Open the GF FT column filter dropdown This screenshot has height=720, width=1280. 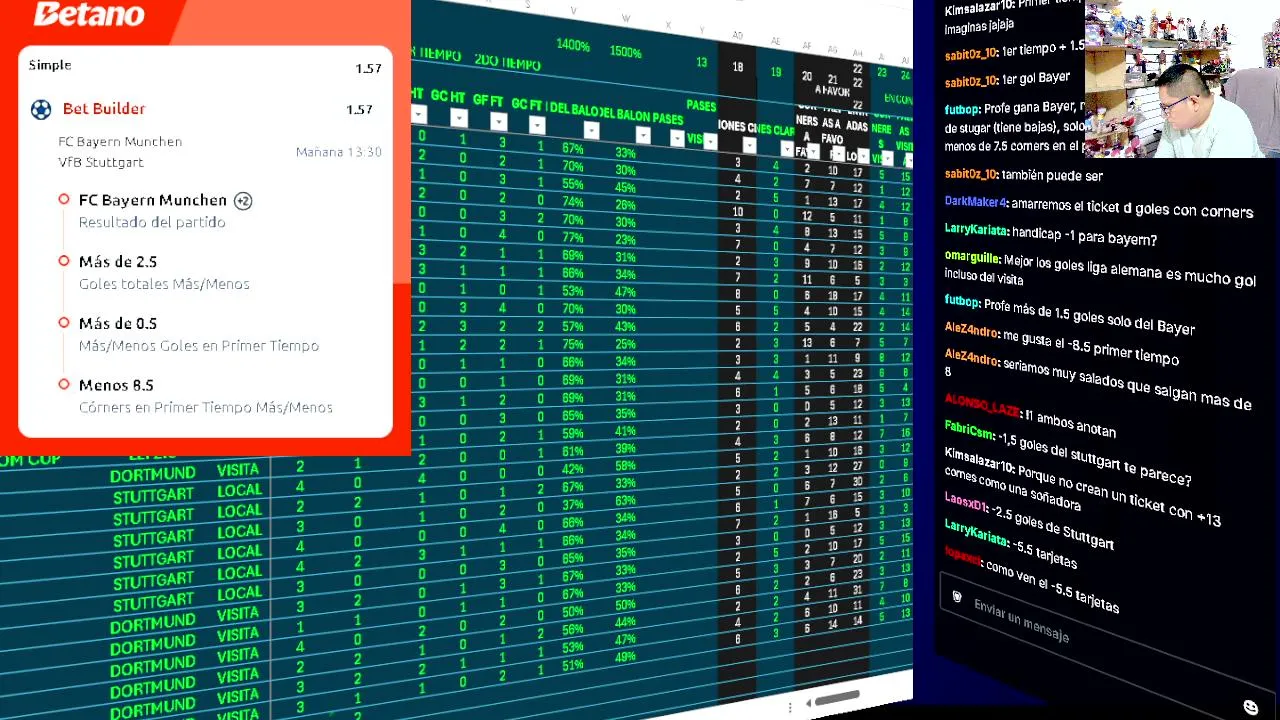click(498, 122)
